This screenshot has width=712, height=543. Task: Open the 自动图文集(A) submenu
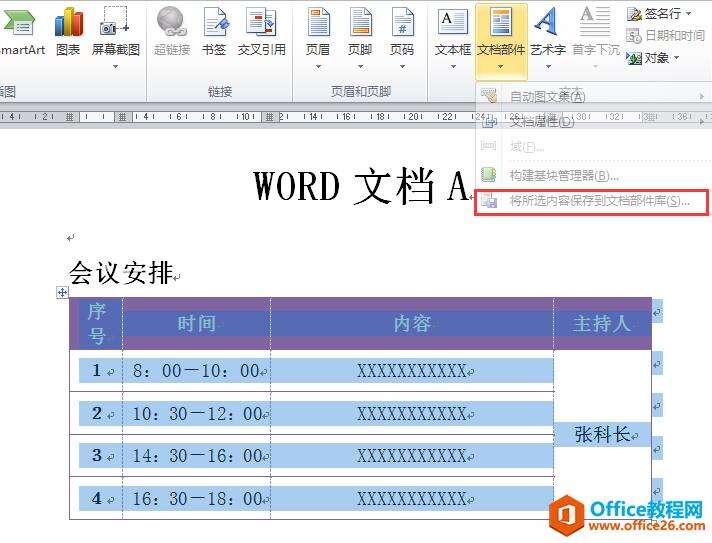(x=593, y=96)
